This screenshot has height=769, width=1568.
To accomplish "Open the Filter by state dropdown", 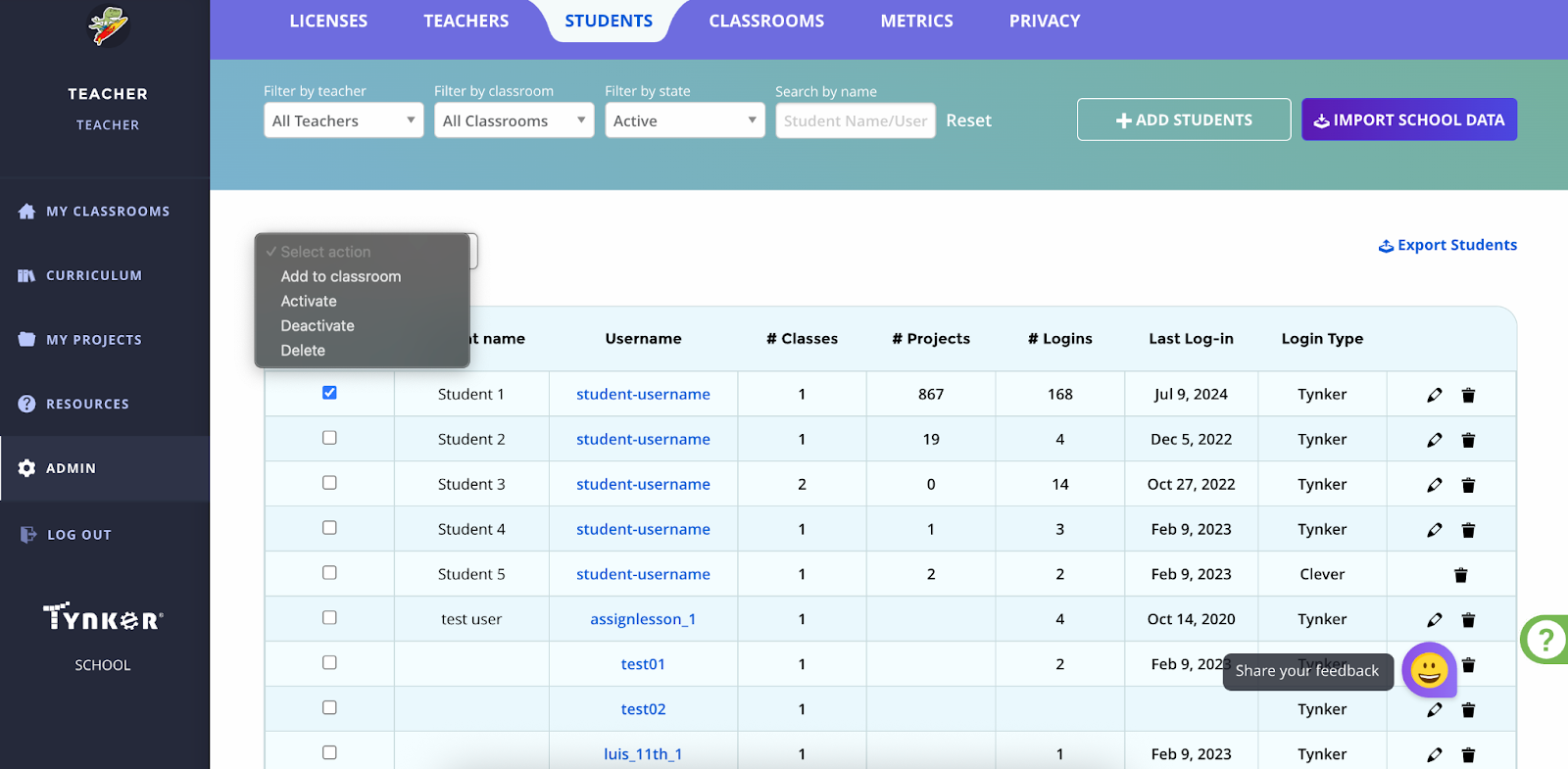I will [x=684, y=120].
